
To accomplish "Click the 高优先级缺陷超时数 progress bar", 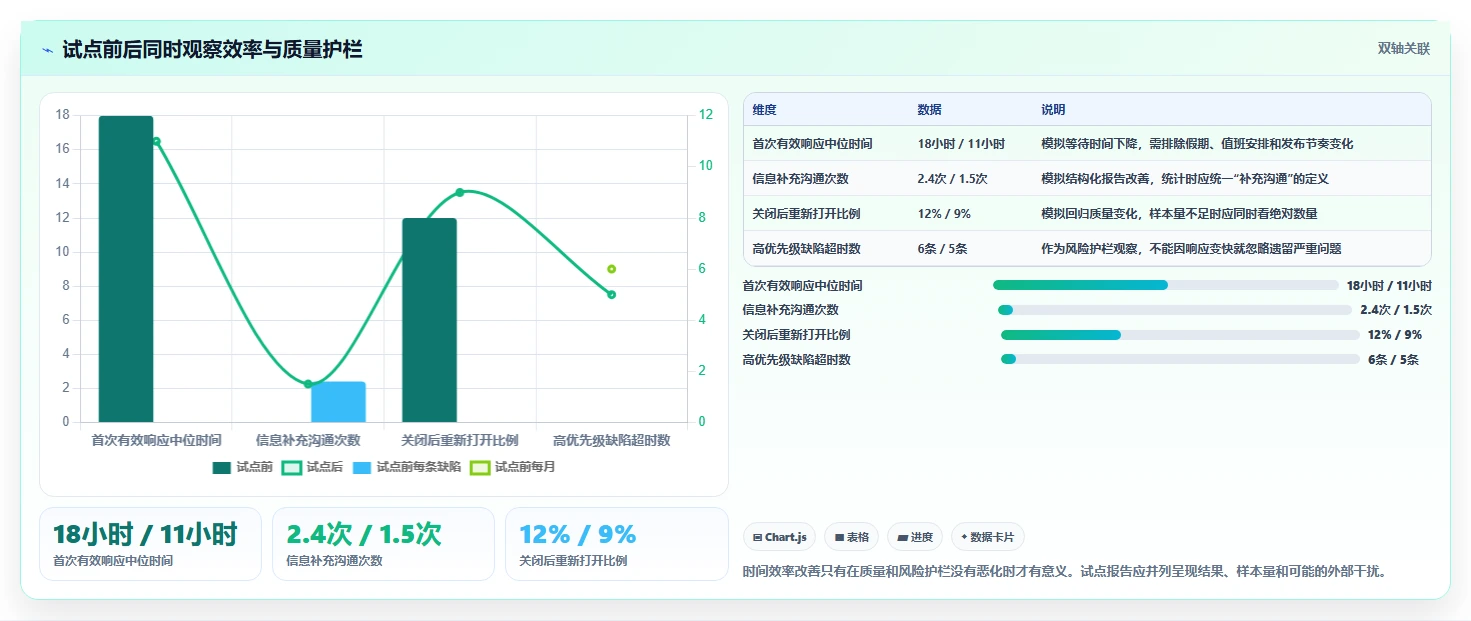I will 1180,359.
